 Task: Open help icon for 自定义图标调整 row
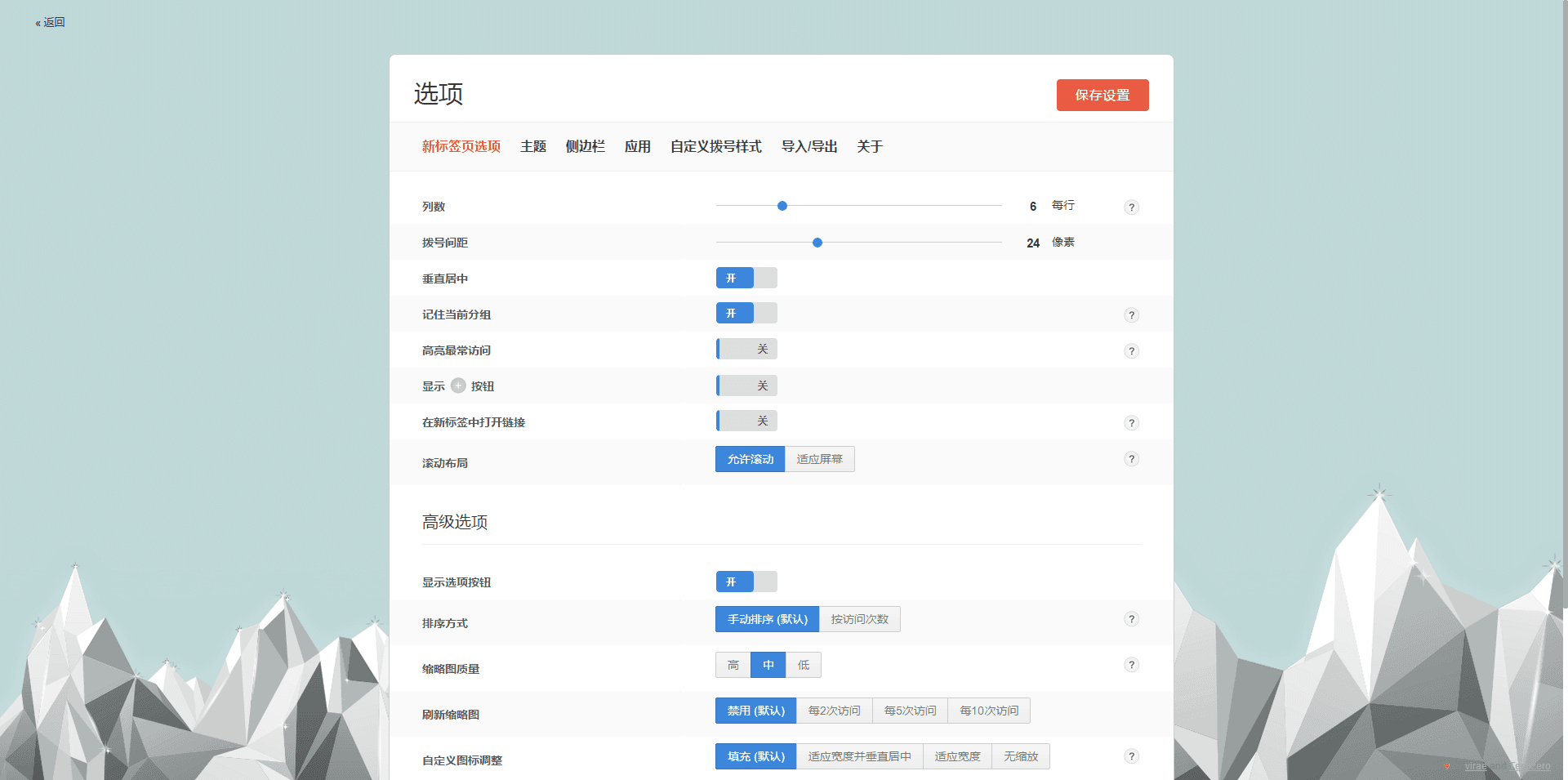pos(1131,756)
